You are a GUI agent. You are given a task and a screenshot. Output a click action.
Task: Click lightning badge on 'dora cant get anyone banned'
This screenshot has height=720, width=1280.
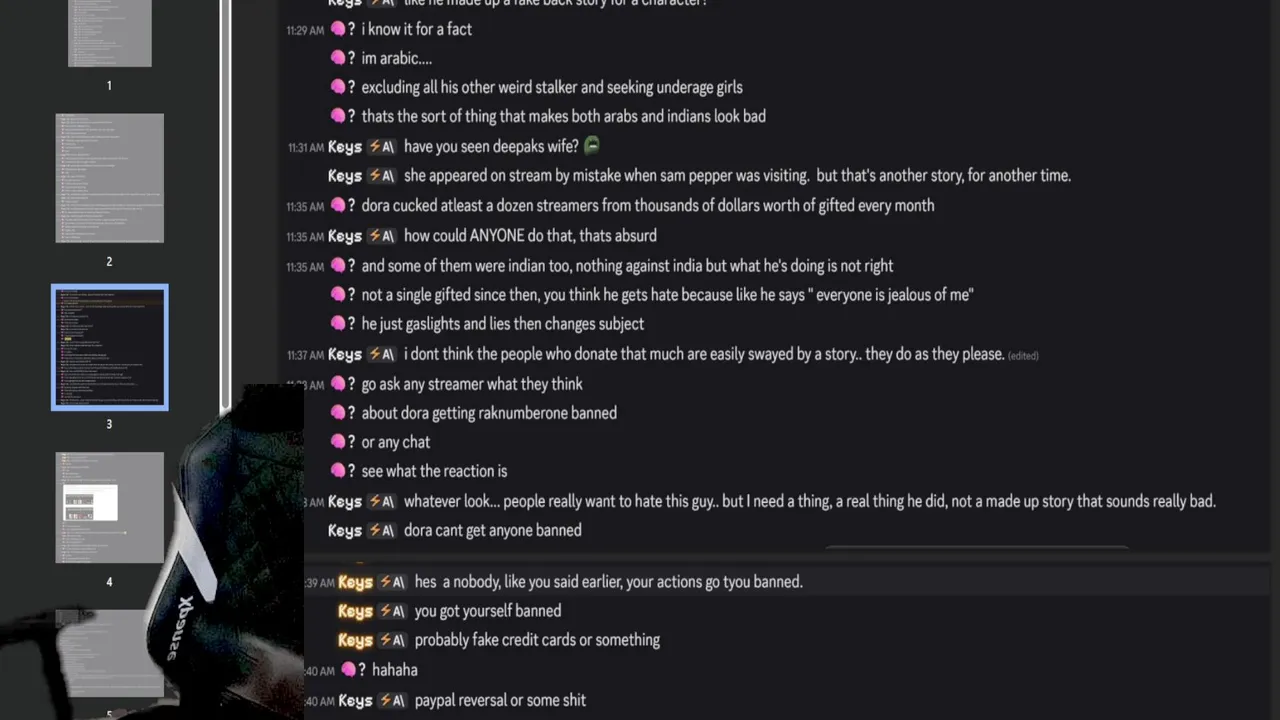point(381,530)
